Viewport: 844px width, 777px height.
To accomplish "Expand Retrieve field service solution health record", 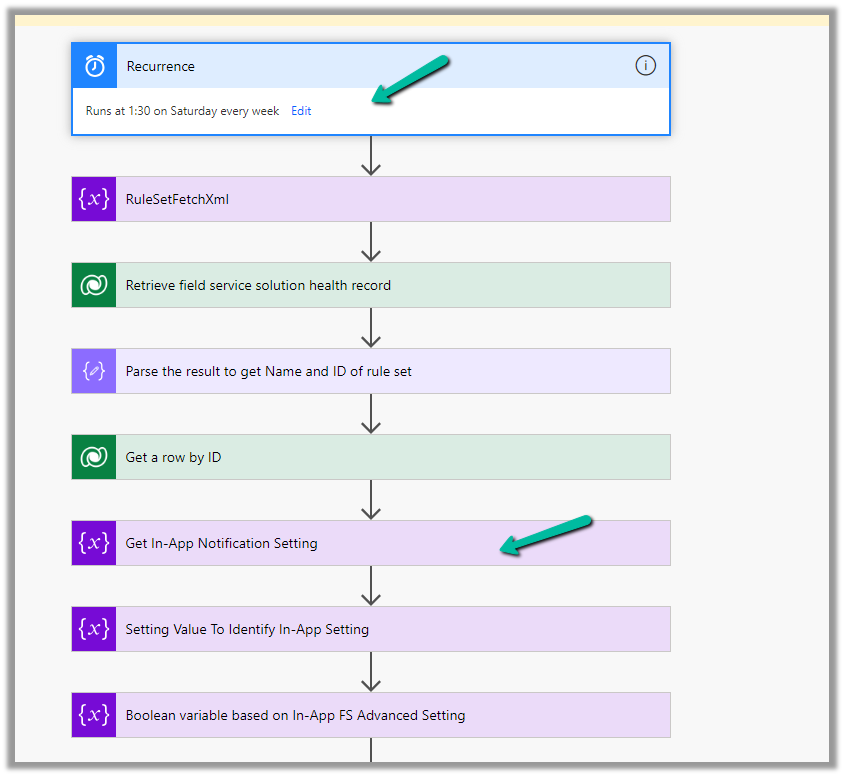I will tap(390, 285).
